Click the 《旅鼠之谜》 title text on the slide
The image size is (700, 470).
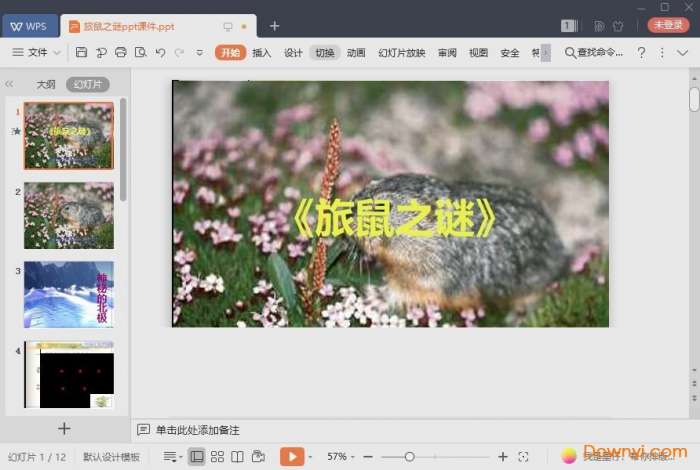[x=395, y=218]
